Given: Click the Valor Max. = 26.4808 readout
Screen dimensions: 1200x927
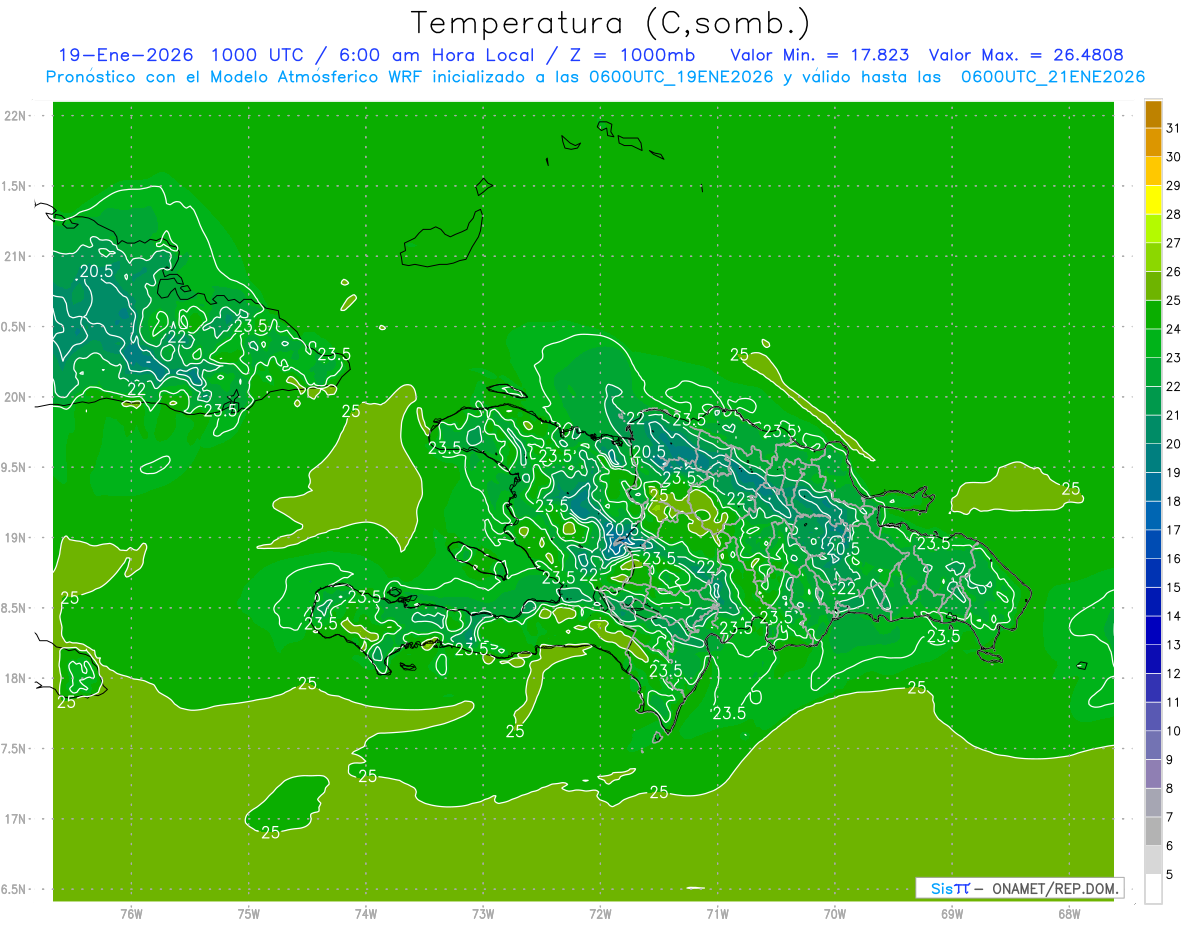Looking at the screenshot, I should pyautogui.click(x=1034, y=55).
